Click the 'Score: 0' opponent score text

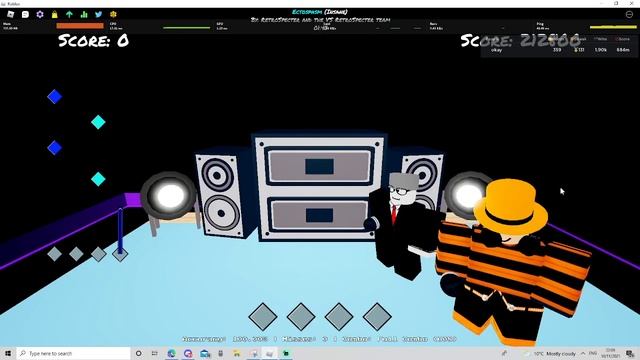tap(93, 40)
